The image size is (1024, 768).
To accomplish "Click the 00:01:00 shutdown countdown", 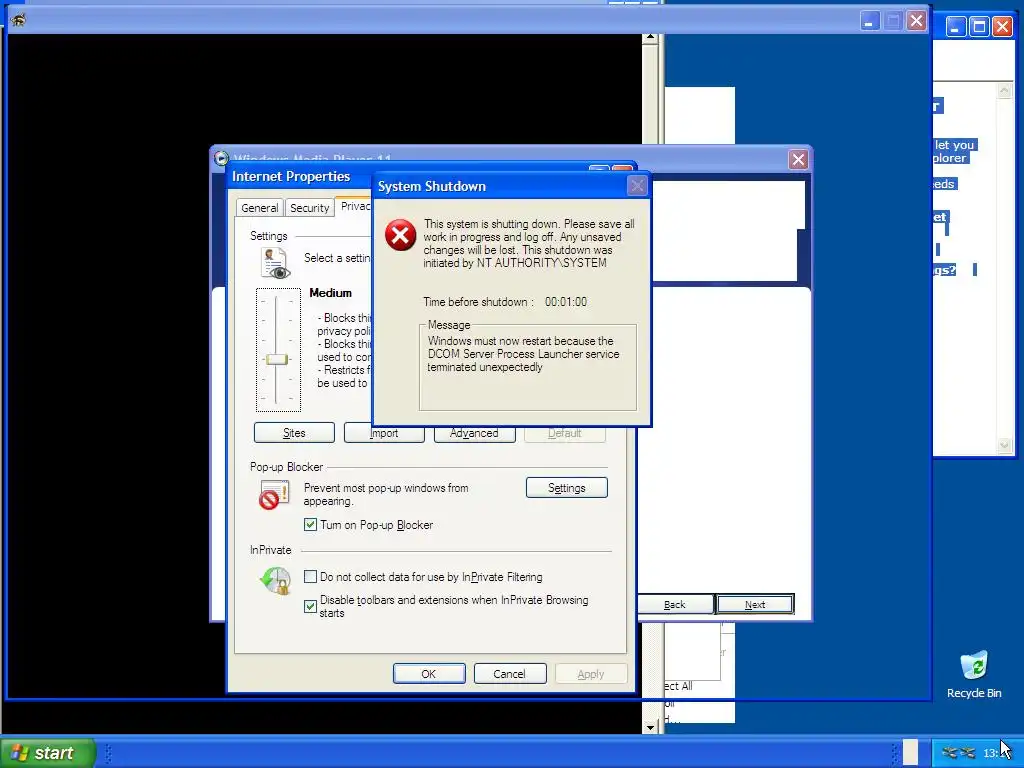I will click(x=566, y=302).
